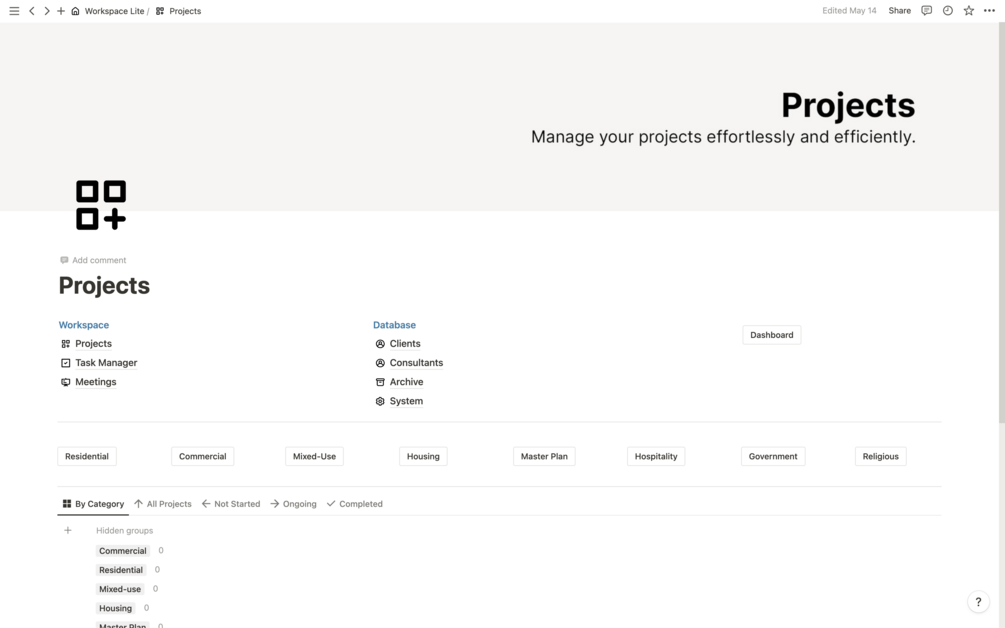Select the Not Started view tab

click(x=231, y=504)
